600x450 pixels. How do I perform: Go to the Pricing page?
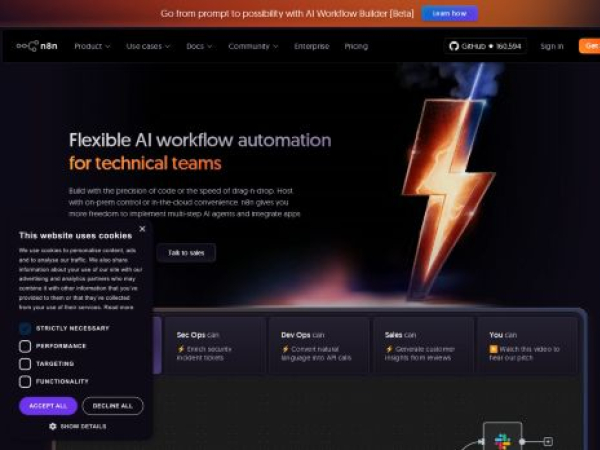click(x=356, y=46)
